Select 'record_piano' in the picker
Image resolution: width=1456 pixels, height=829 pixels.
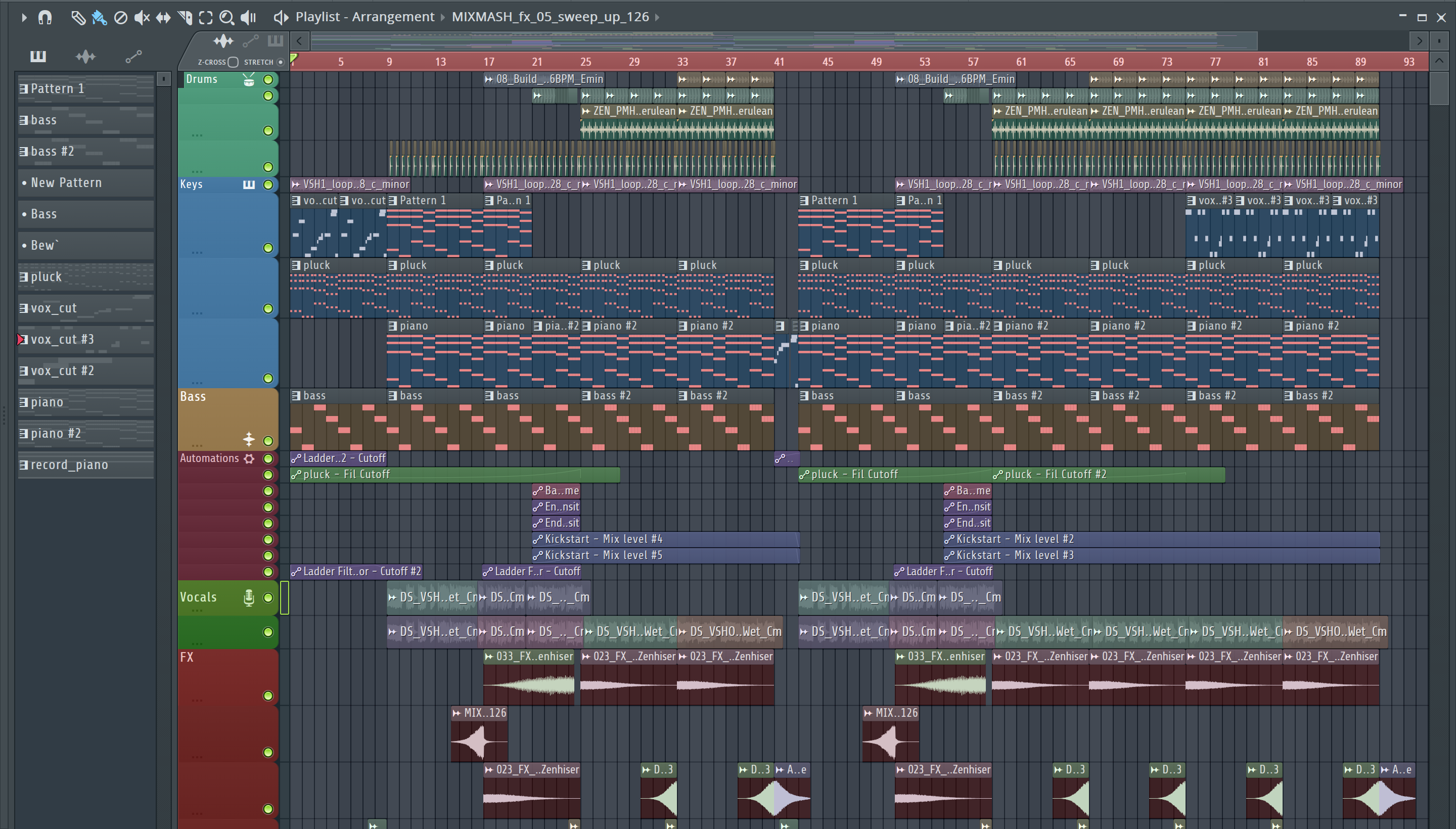pyautogui.click(x=86, y=465)
